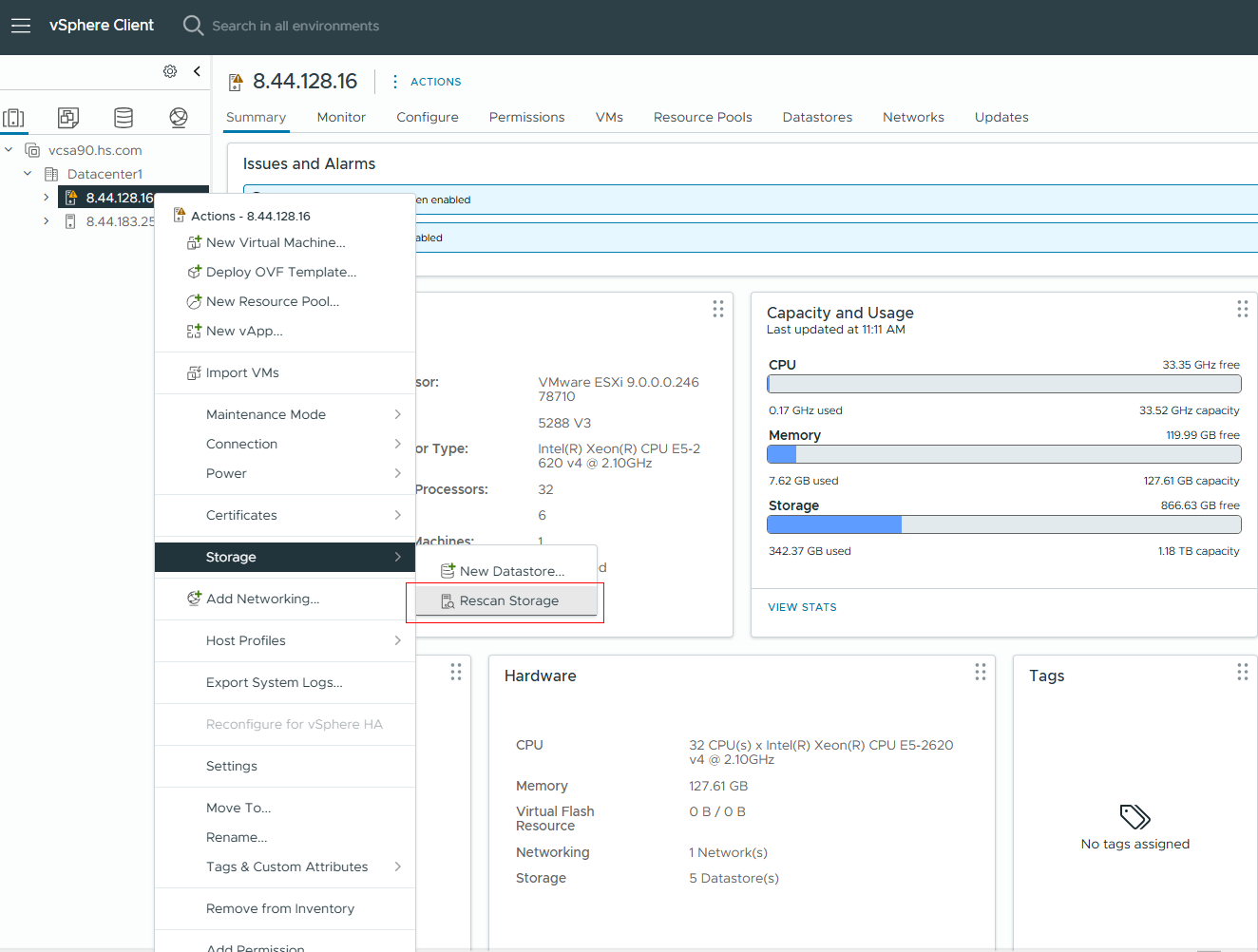Click the New Virtual Machine icon

194,242
